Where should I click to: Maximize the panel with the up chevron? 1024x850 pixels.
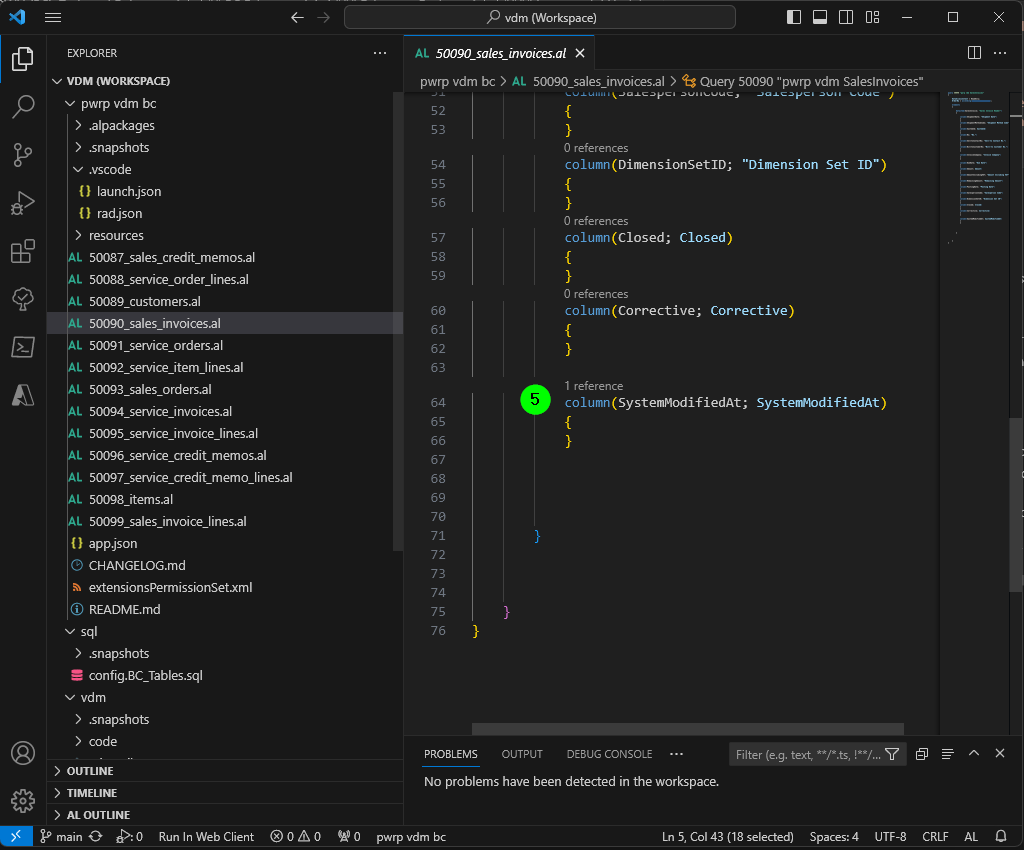(974, 753)
